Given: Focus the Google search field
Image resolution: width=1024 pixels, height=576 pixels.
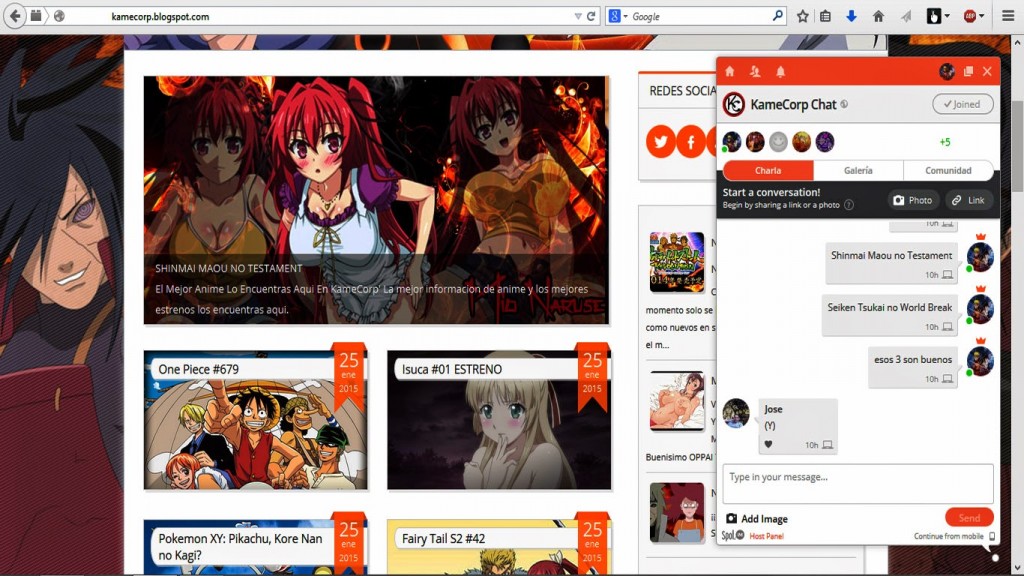Looking at the screenshot, I should point(700,16).
